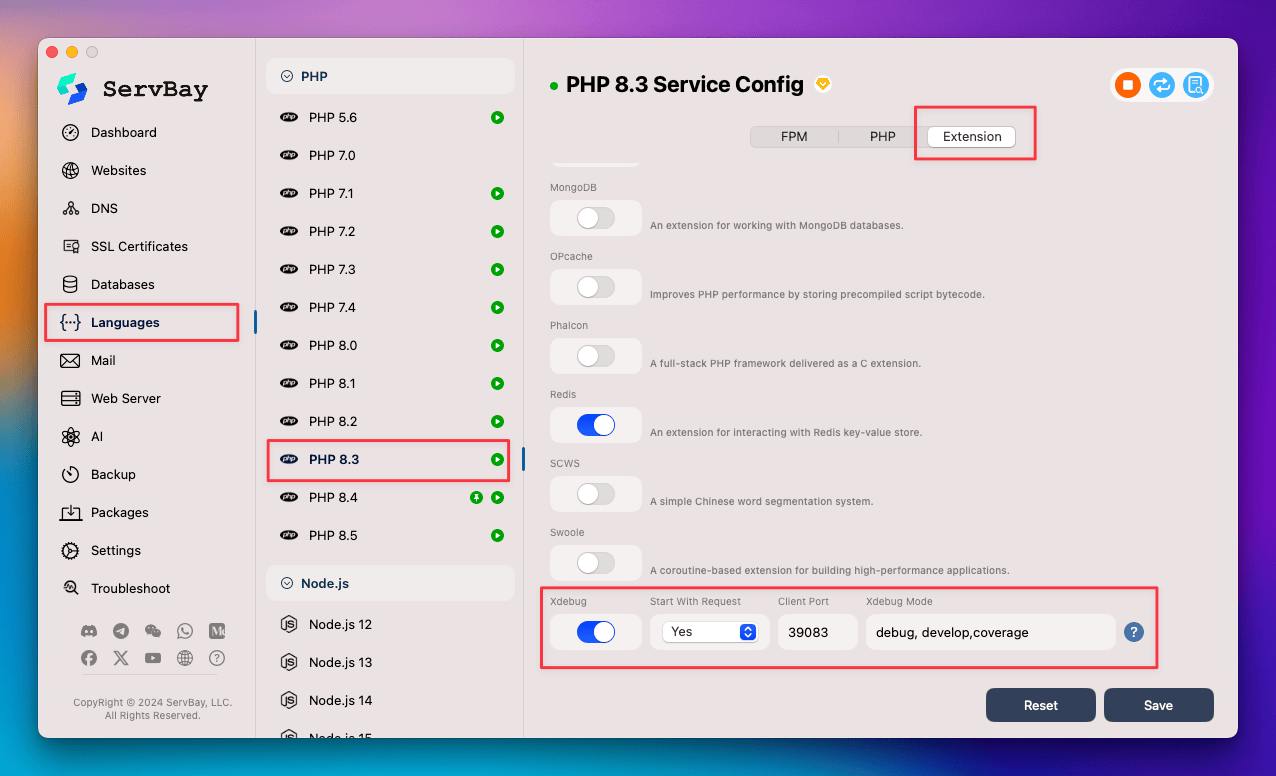Click the help question mark beside Xdebug Mode

1133,631
